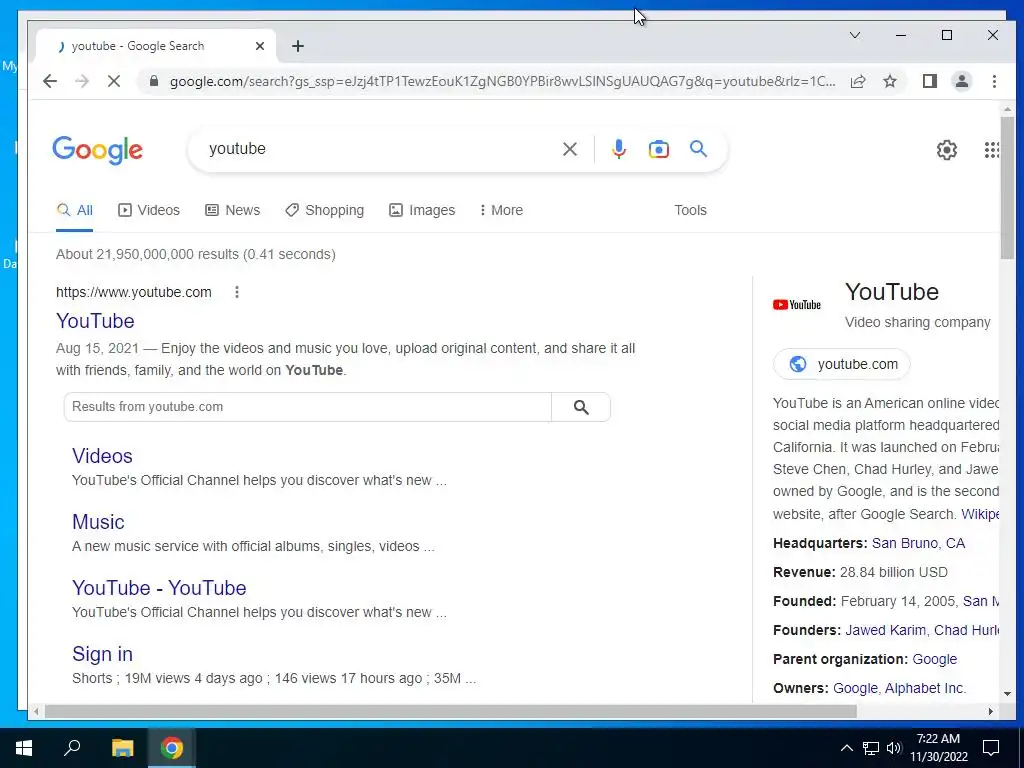
Task: Open the YouTube main result link
Action: pos(95,321)
